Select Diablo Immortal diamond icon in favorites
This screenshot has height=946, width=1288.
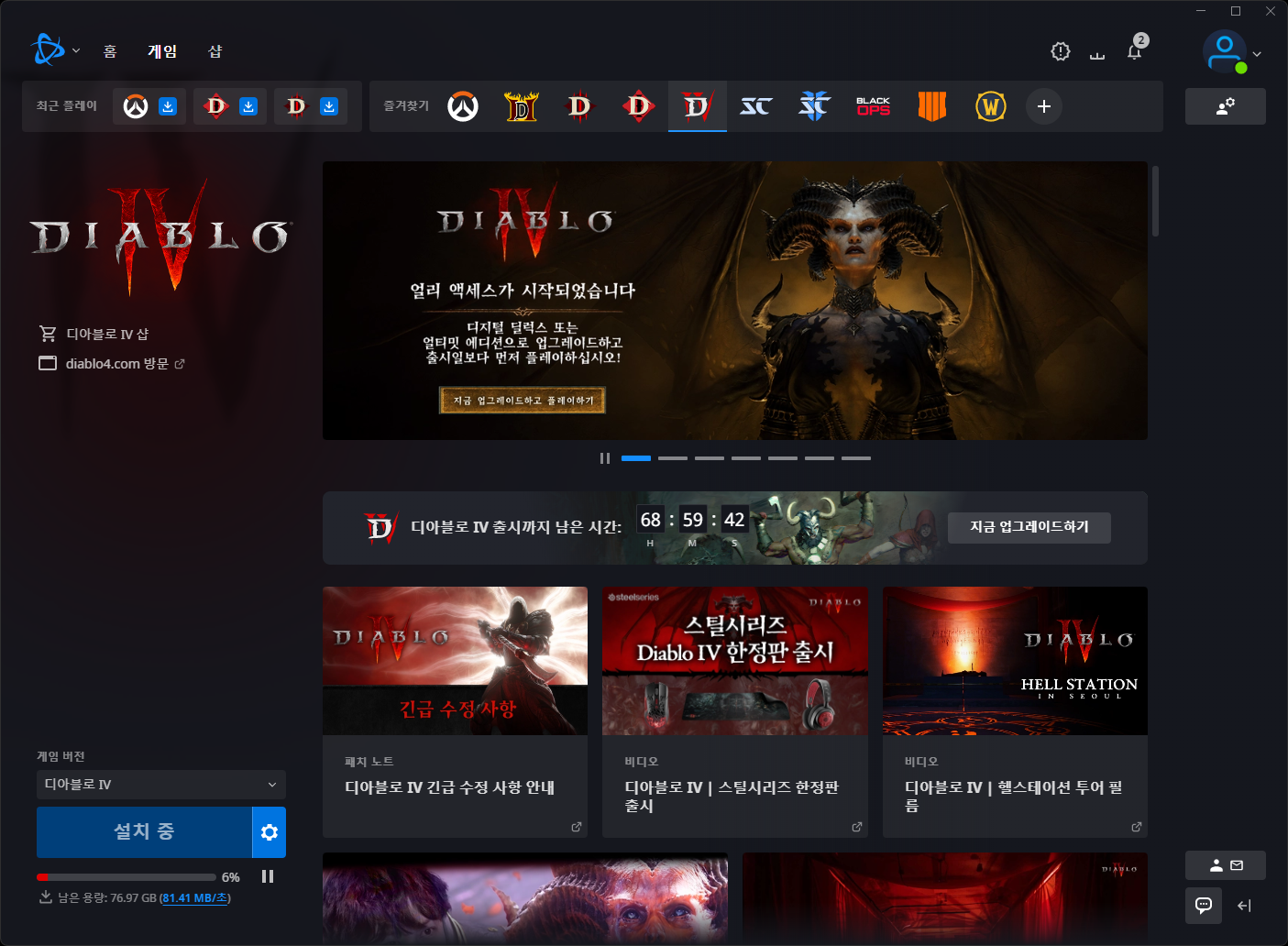[639, 106]
